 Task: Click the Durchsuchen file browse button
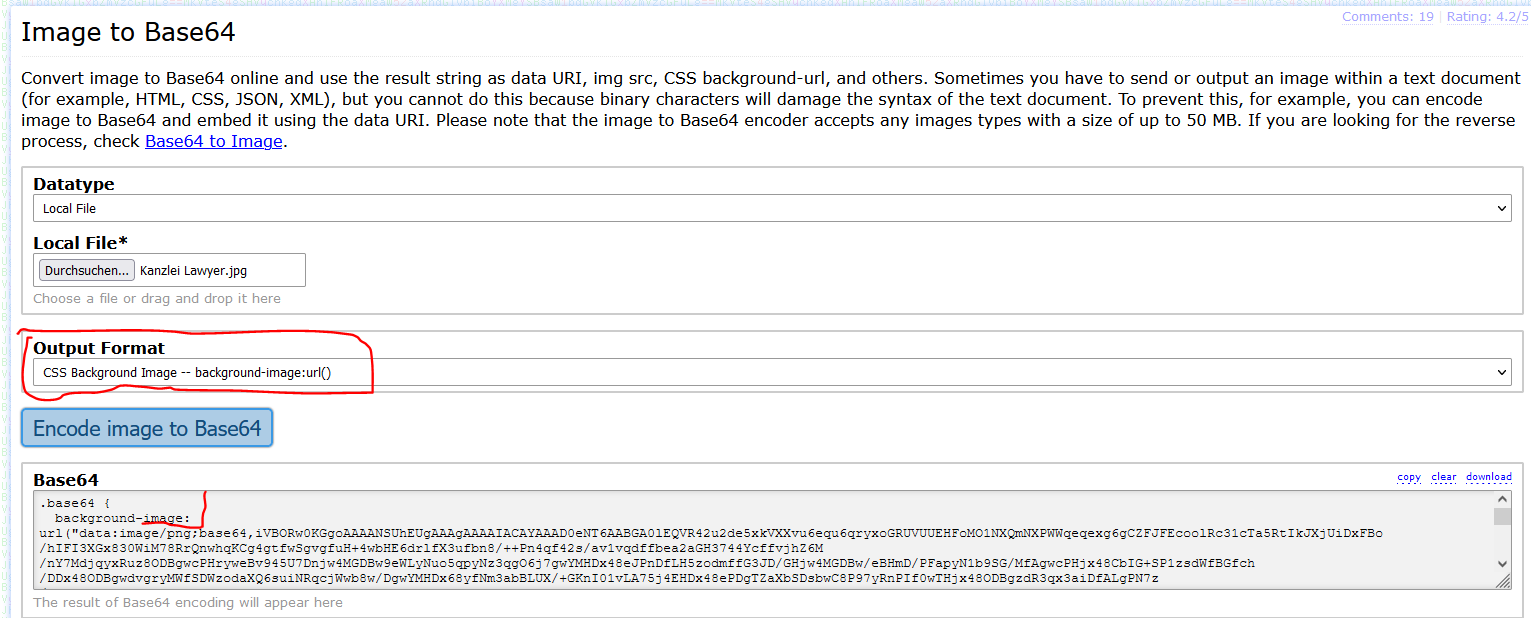(87, 270)
